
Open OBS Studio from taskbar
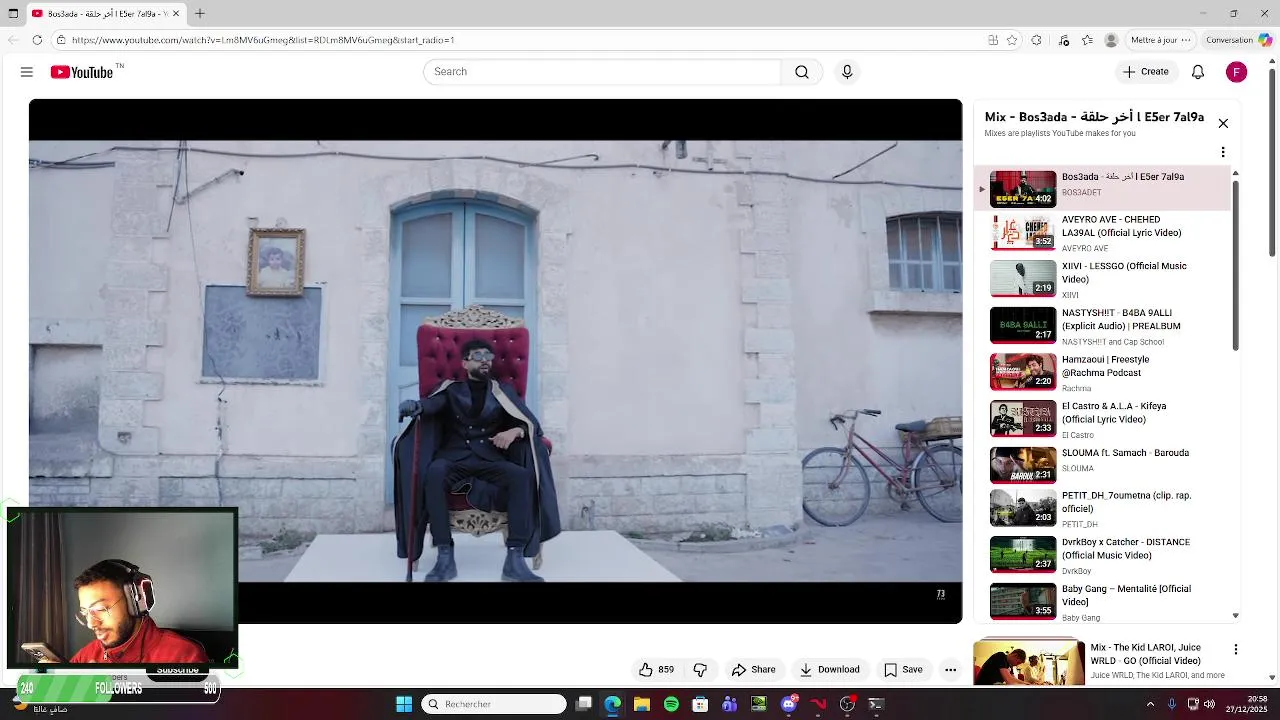[847, 704]
